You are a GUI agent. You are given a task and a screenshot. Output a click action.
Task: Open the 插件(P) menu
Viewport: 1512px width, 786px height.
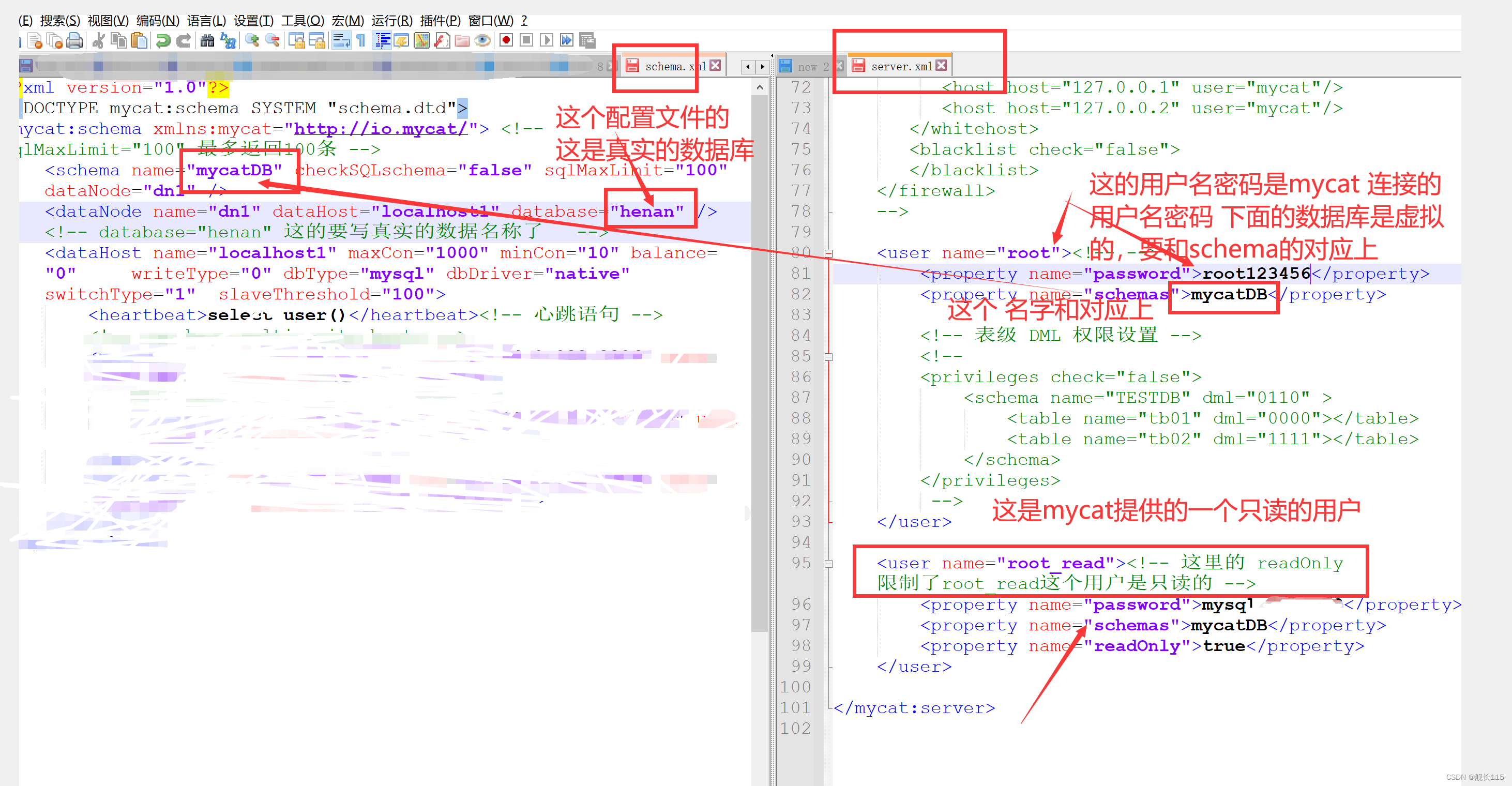(440, 21)
